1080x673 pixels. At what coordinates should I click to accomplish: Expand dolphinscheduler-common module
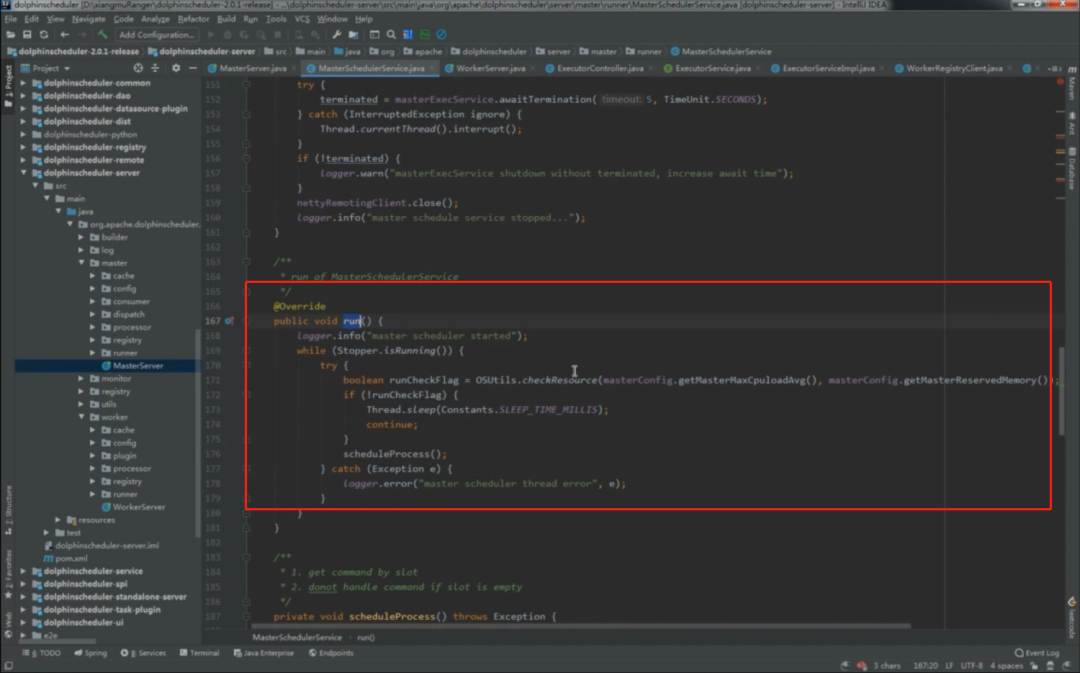[24, 83]
